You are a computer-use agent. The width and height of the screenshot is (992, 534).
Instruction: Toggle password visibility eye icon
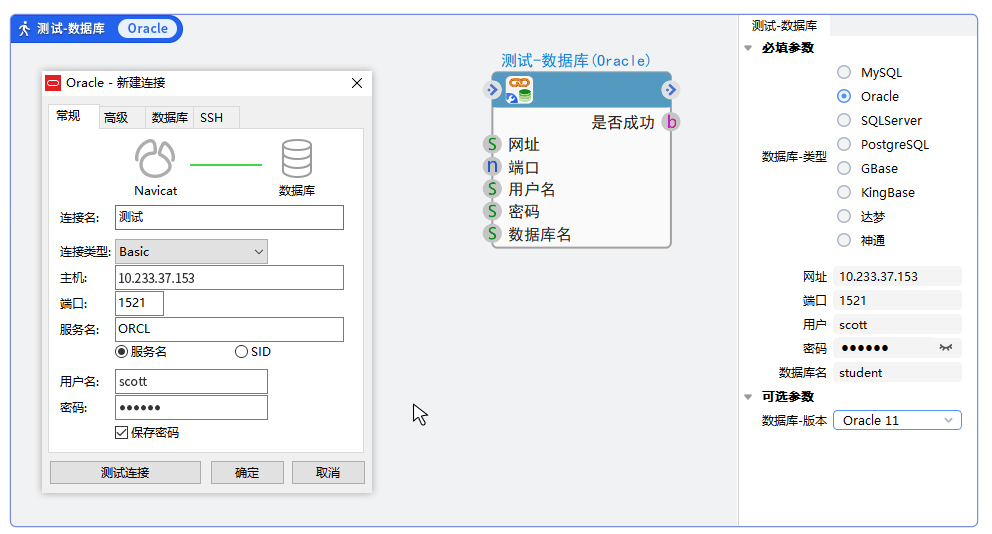[x=945, y=348]
